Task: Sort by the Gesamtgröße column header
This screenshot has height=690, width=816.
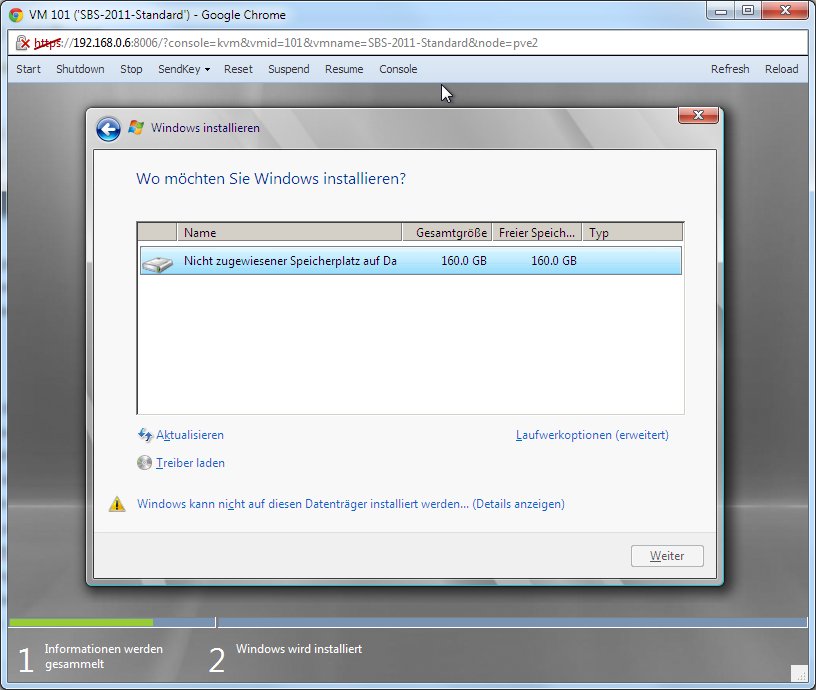Action: coord(451,233)
